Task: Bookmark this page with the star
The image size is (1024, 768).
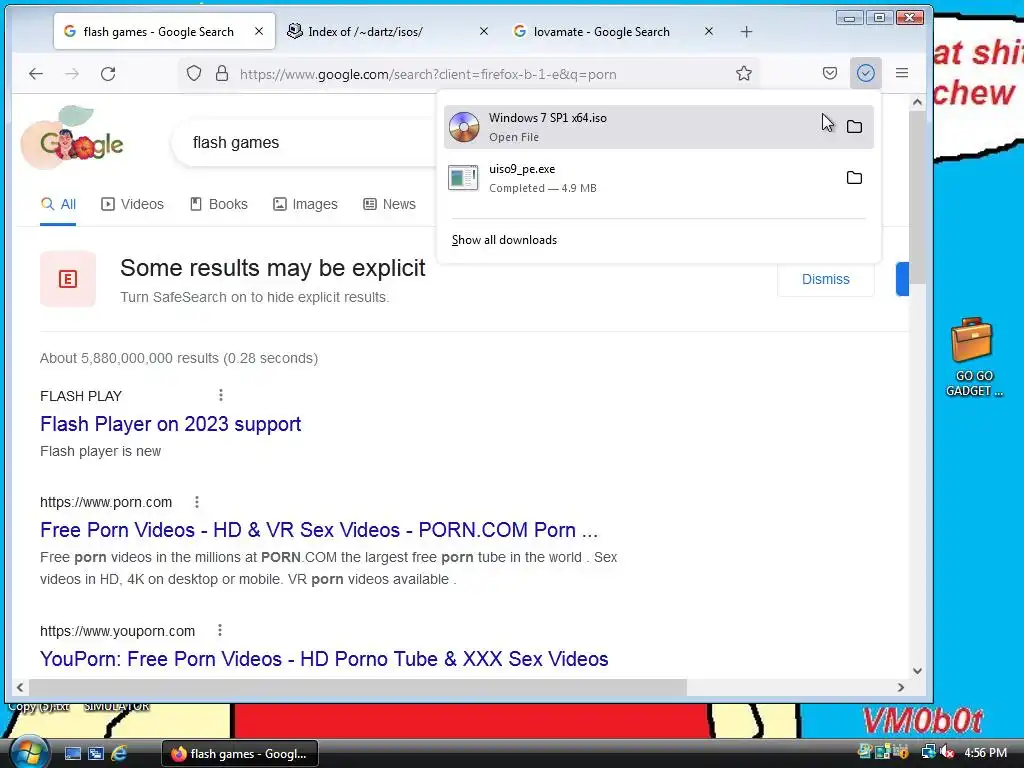Action: (744, 73)
